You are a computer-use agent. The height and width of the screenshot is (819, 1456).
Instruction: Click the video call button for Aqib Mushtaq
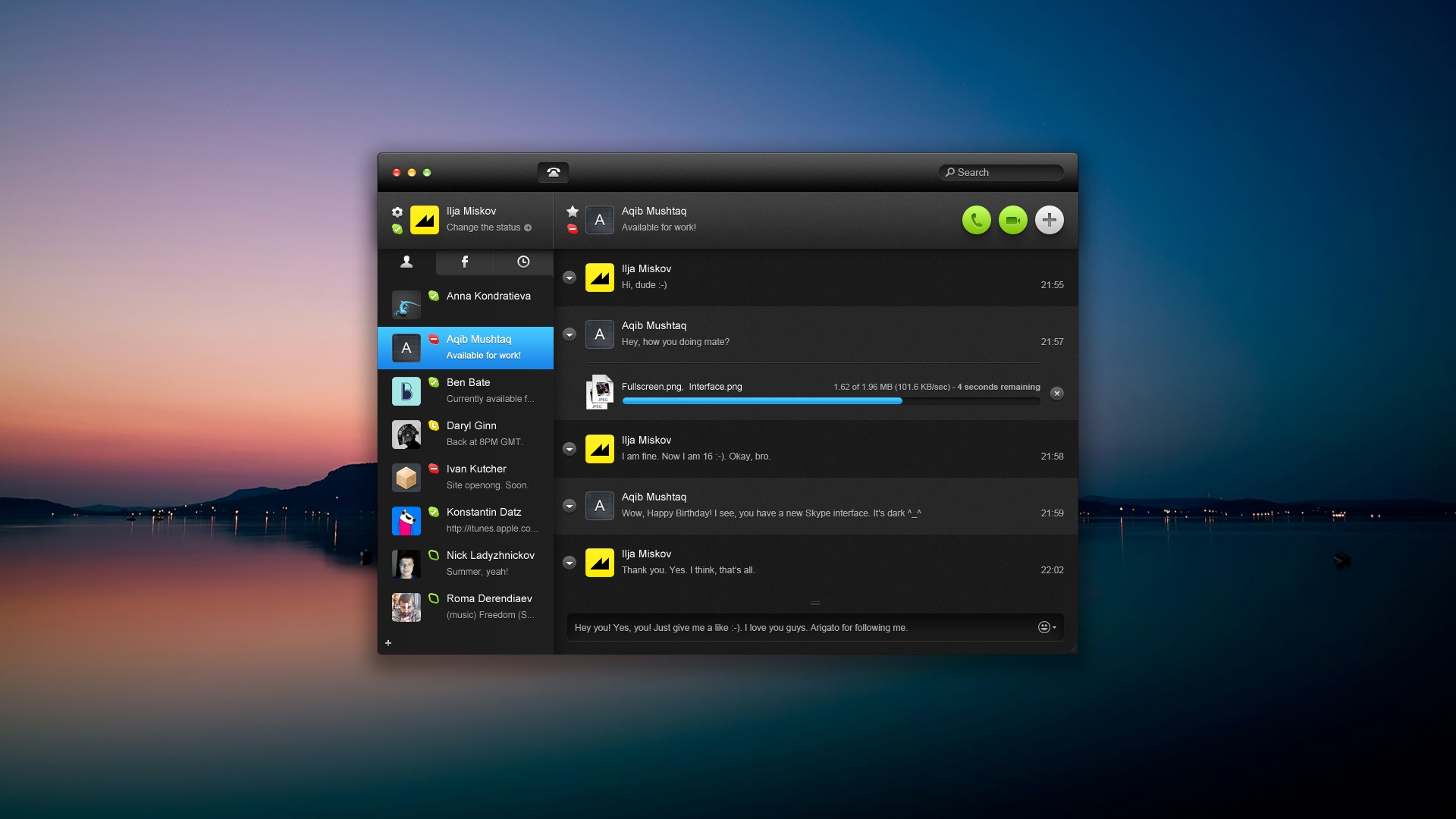coord(1013,219)
